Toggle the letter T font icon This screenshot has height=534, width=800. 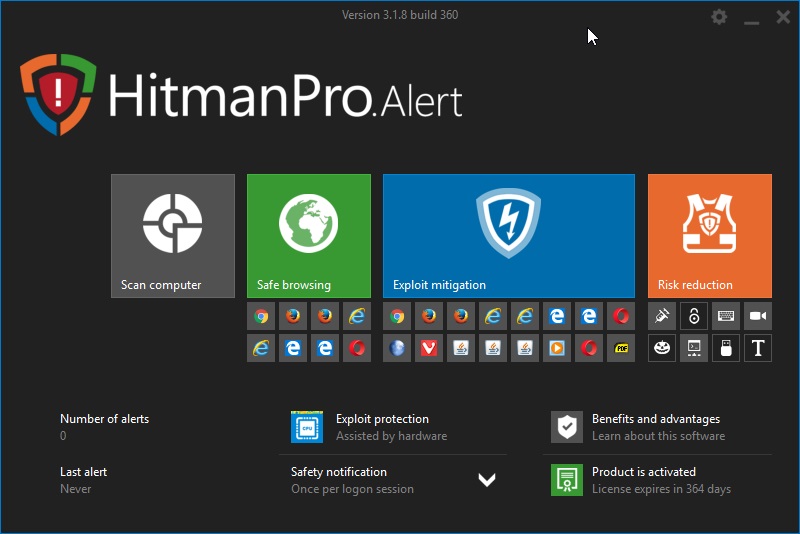(x=758, y=348)
